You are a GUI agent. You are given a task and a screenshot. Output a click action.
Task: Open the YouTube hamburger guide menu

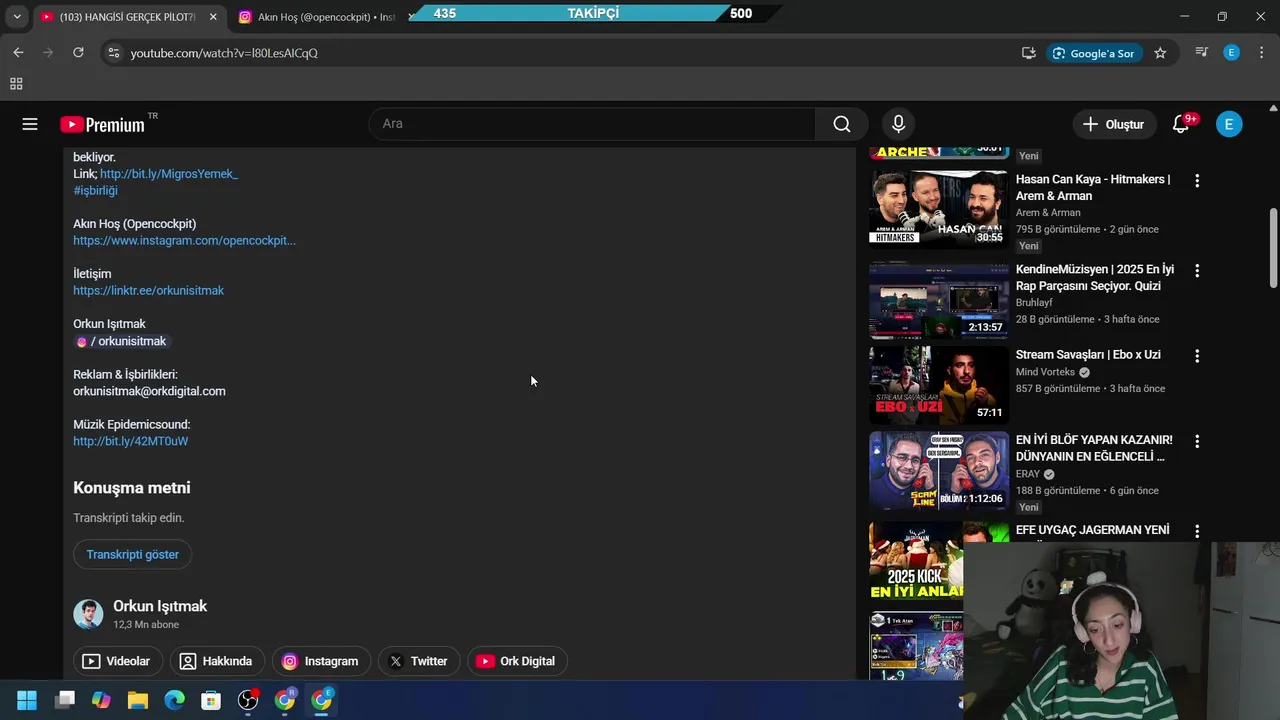30,124
